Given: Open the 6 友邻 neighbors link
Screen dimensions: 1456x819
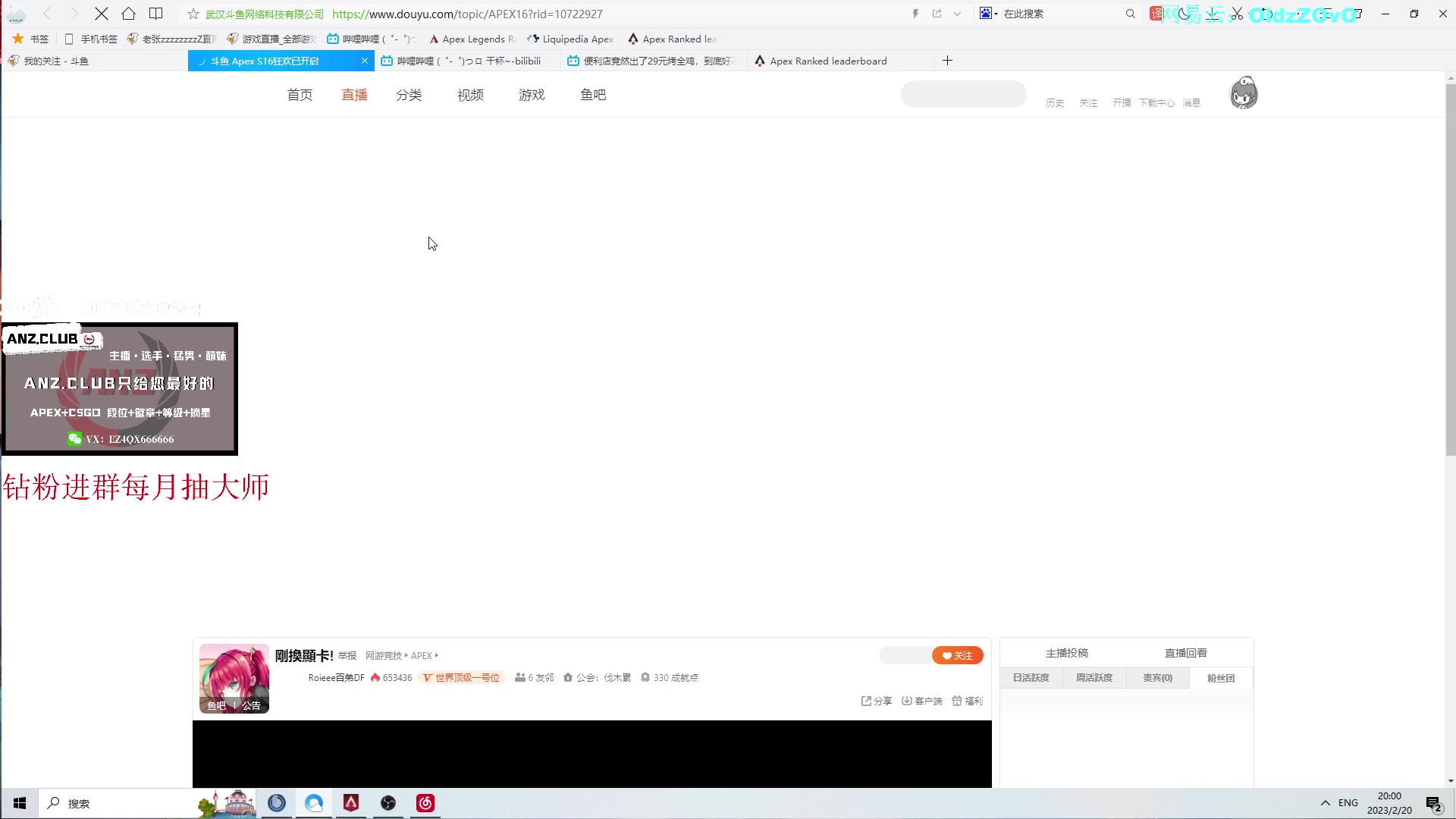Looking at the screenshot, I should pyautogui.click(x=535, y=678).
